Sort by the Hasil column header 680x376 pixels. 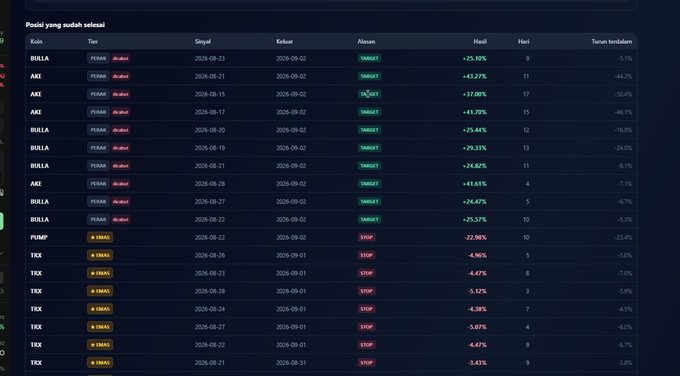coord(480,42)
